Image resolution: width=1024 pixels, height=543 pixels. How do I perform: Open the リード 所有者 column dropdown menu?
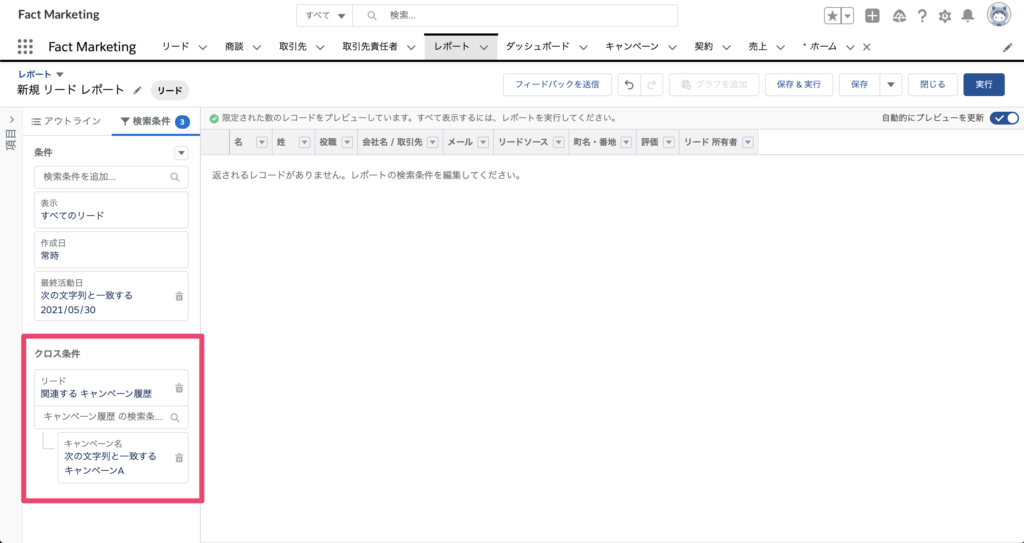[748, 142]
